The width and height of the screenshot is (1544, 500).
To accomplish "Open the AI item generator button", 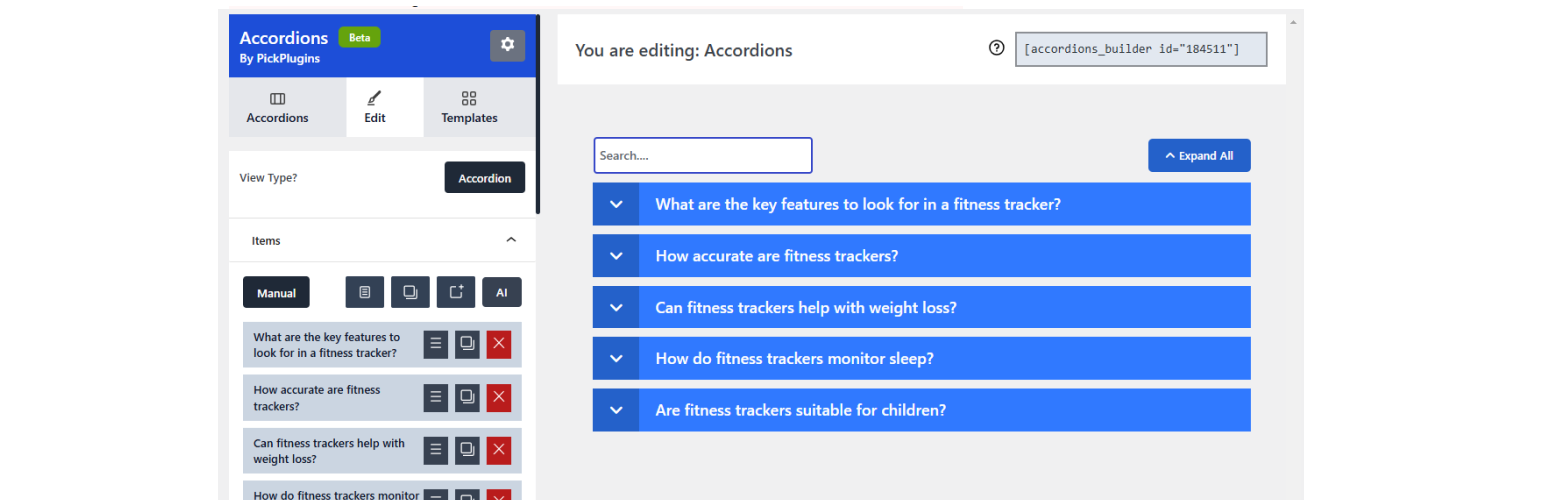I will click(x=502, y=292).
